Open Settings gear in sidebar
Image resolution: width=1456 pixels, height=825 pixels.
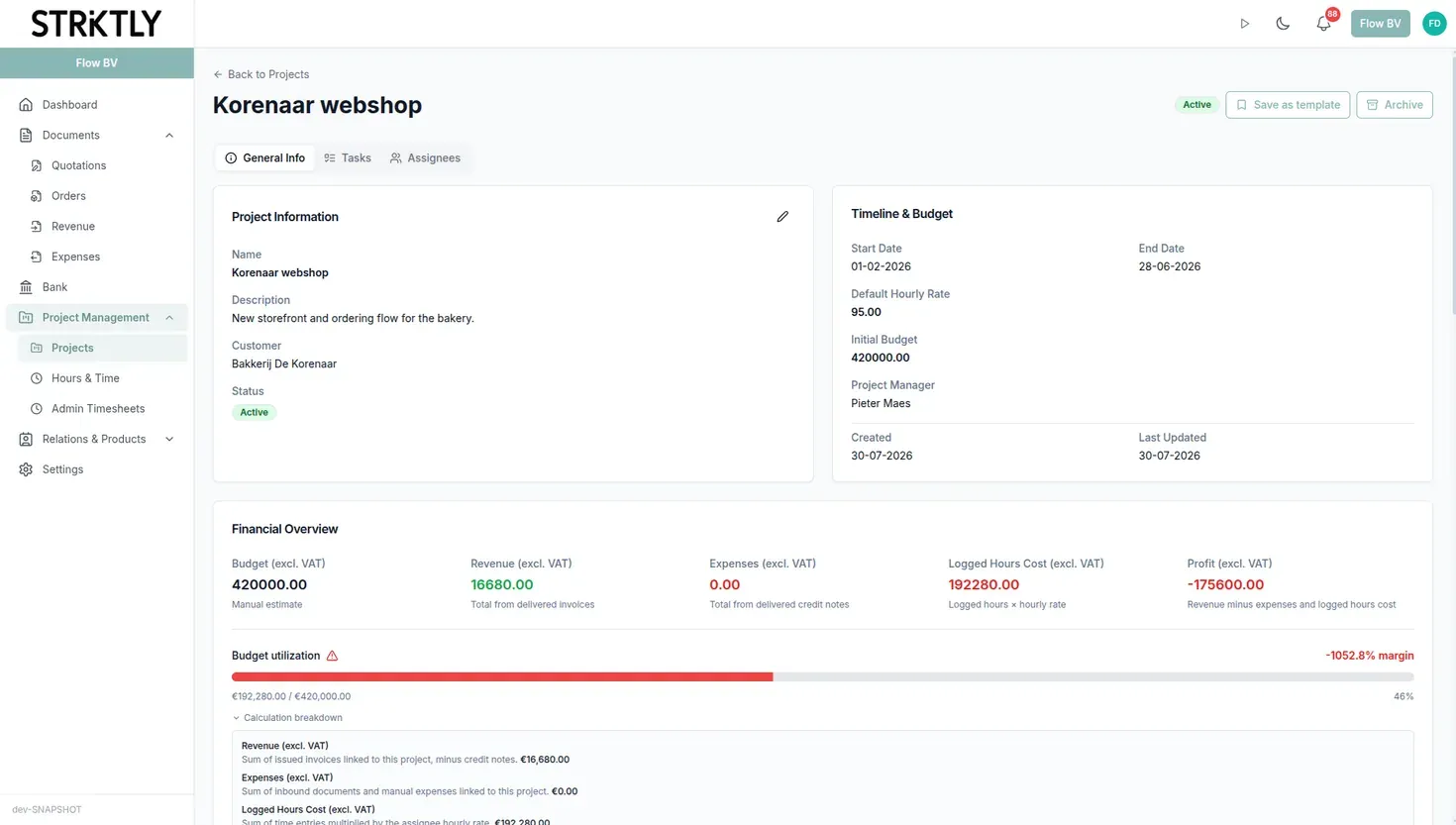coord(96,469)
